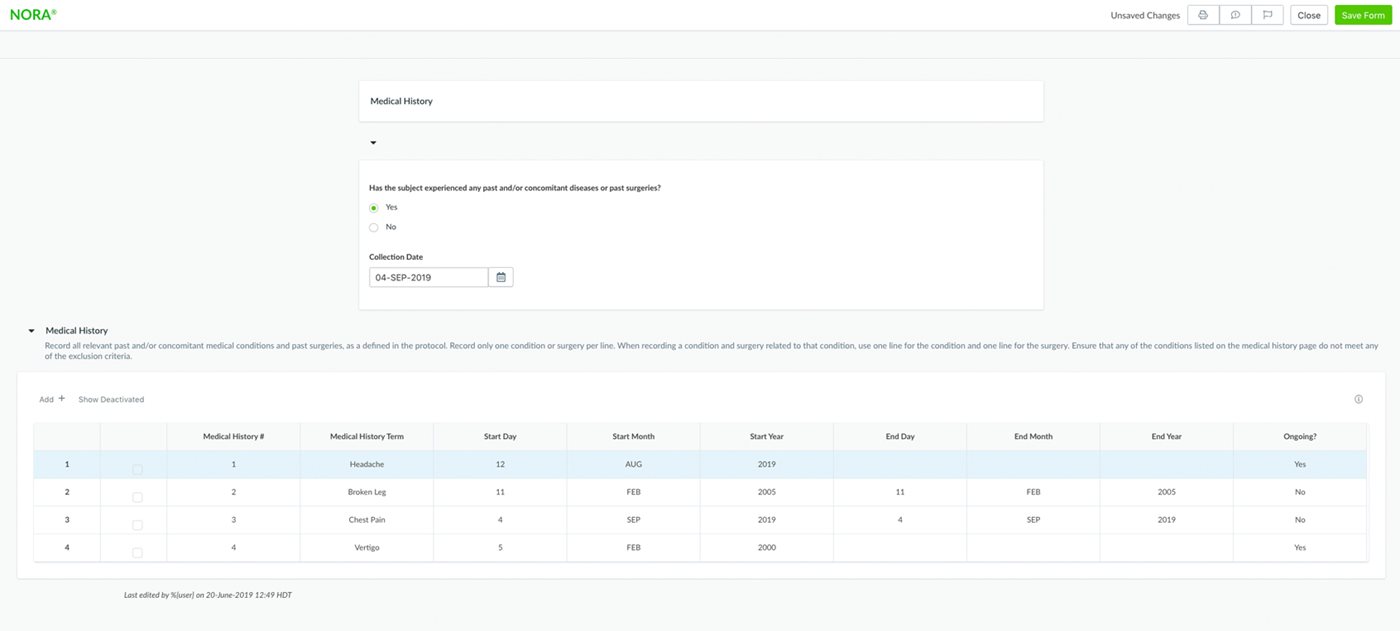Click the flag icon button
This screenshot has width=1400, height=631.
pyautogui.click(x=1267, y=15)
